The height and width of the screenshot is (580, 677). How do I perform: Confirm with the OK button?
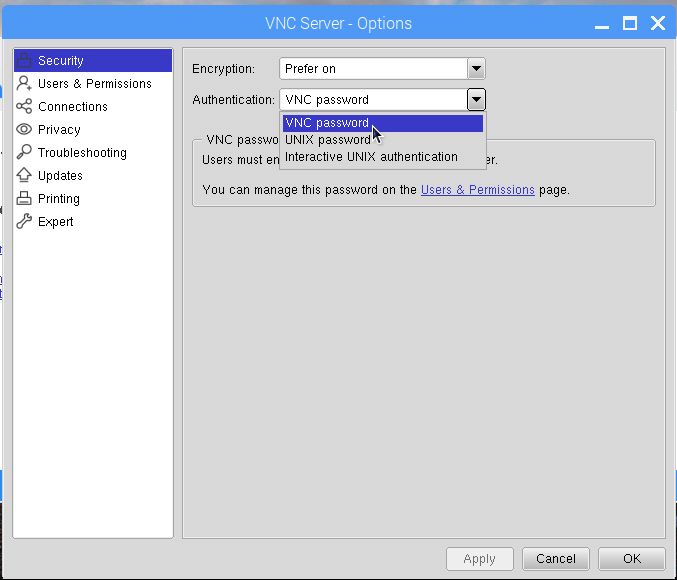[632, 559]
